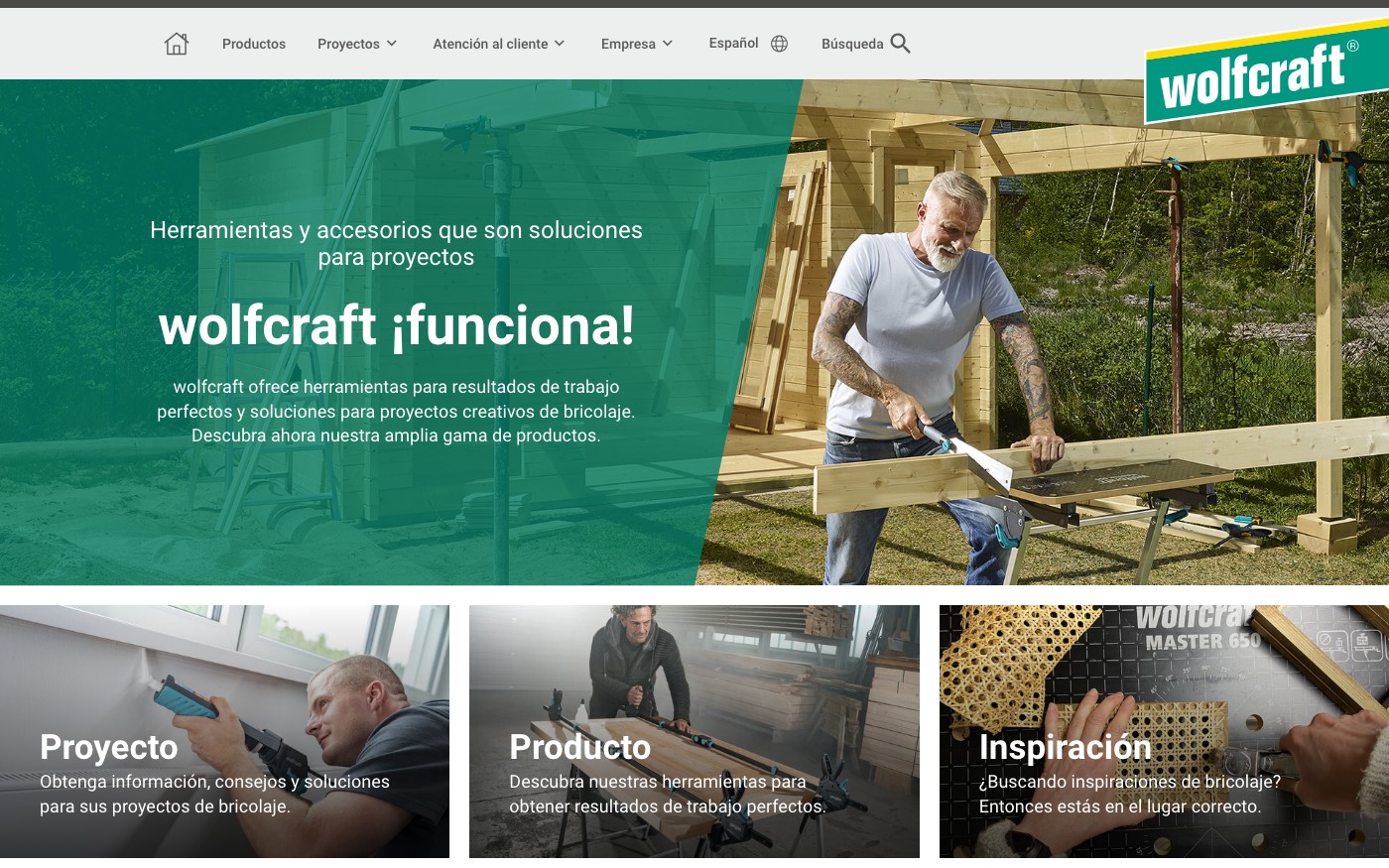
Task: Click the Proyecto heading
Action: click(109, 747)
